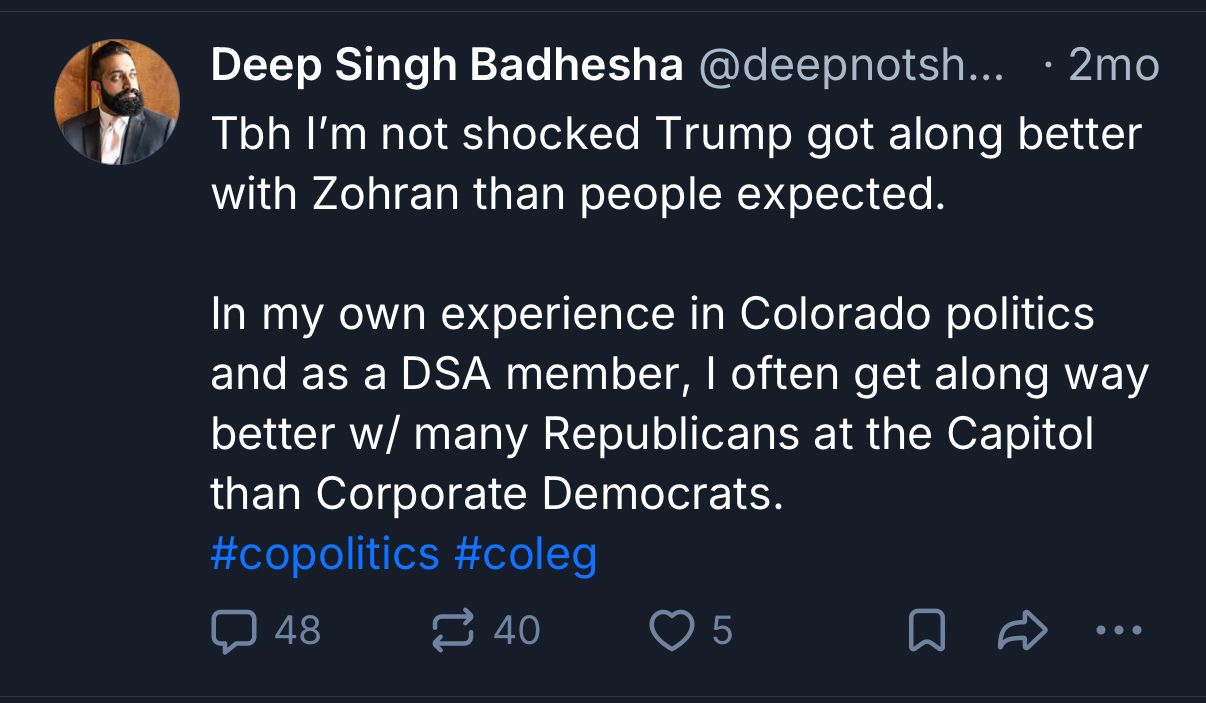
Task: Open the 2mo timestamp link
Action: pyautogui.click(x=1113, y=67)
